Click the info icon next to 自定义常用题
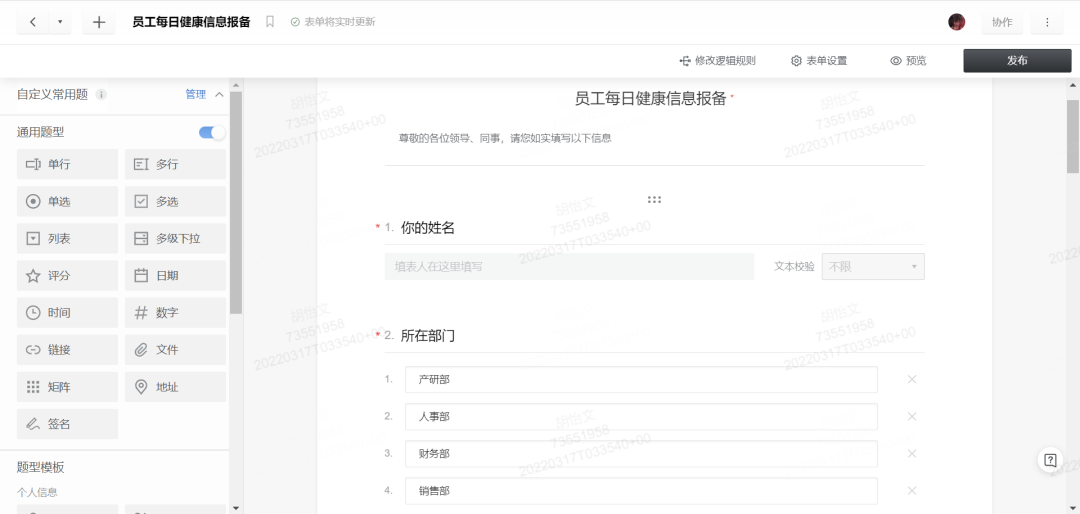 coord(101,94)
